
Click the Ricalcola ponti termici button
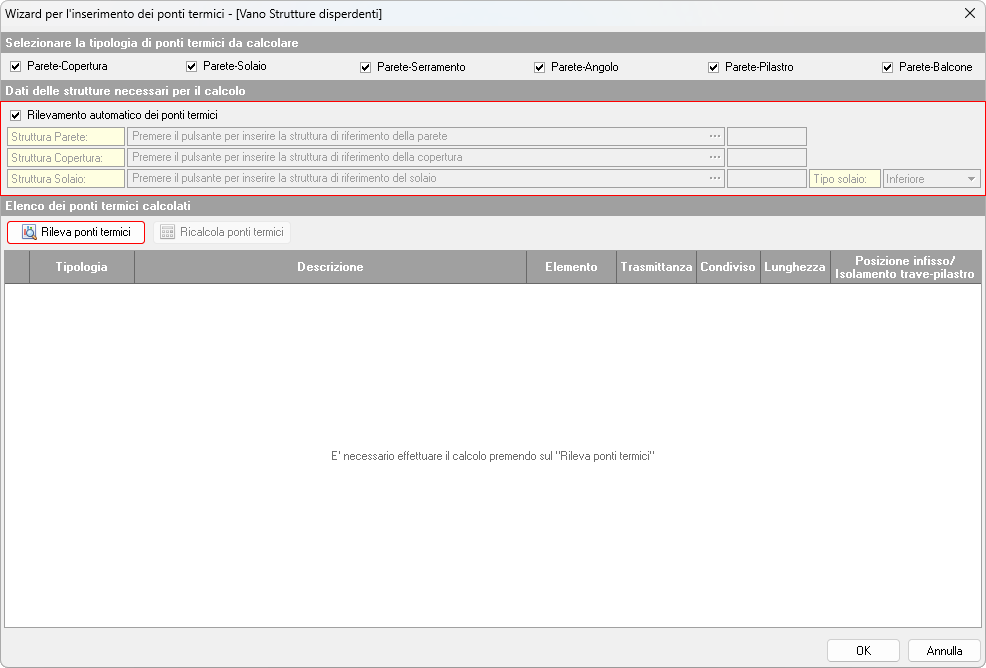(x=222, y=232)
